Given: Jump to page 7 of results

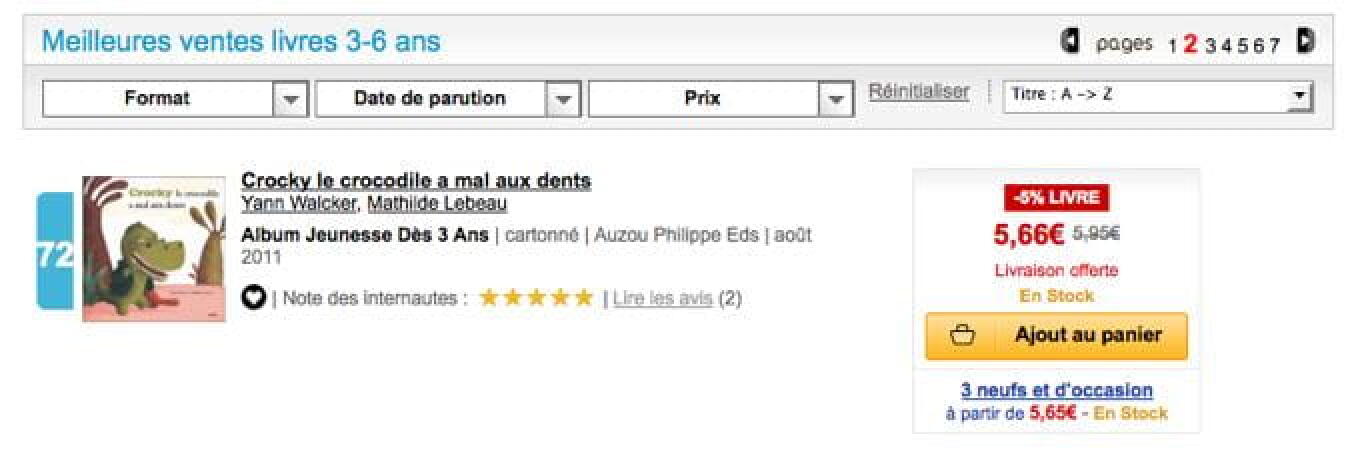Looking at the screenshot, I should [1274, 45].
